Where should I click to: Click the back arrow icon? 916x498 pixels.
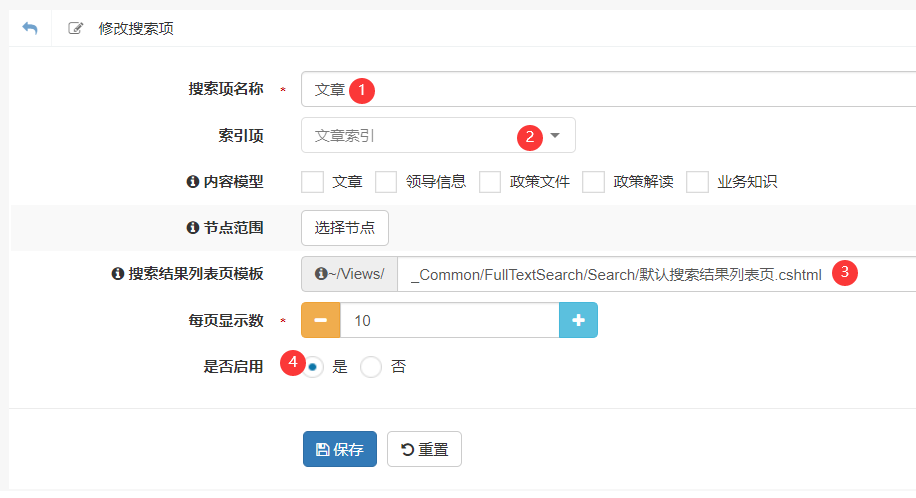[x=30, y=28]
